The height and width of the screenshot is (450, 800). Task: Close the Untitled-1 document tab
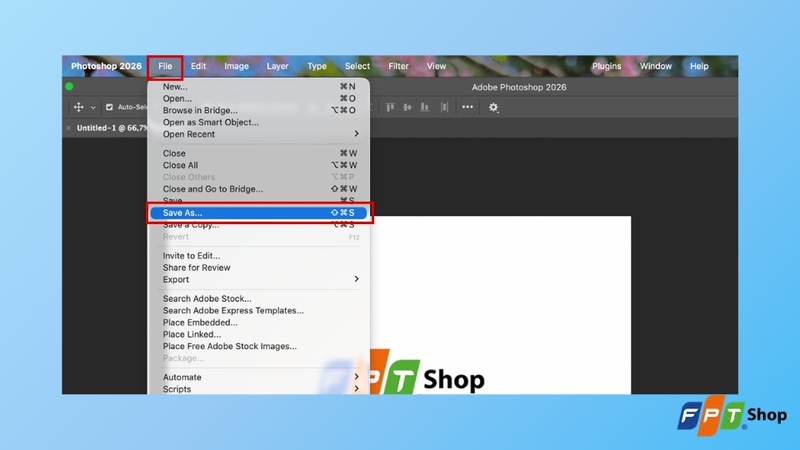click(68, 128)
